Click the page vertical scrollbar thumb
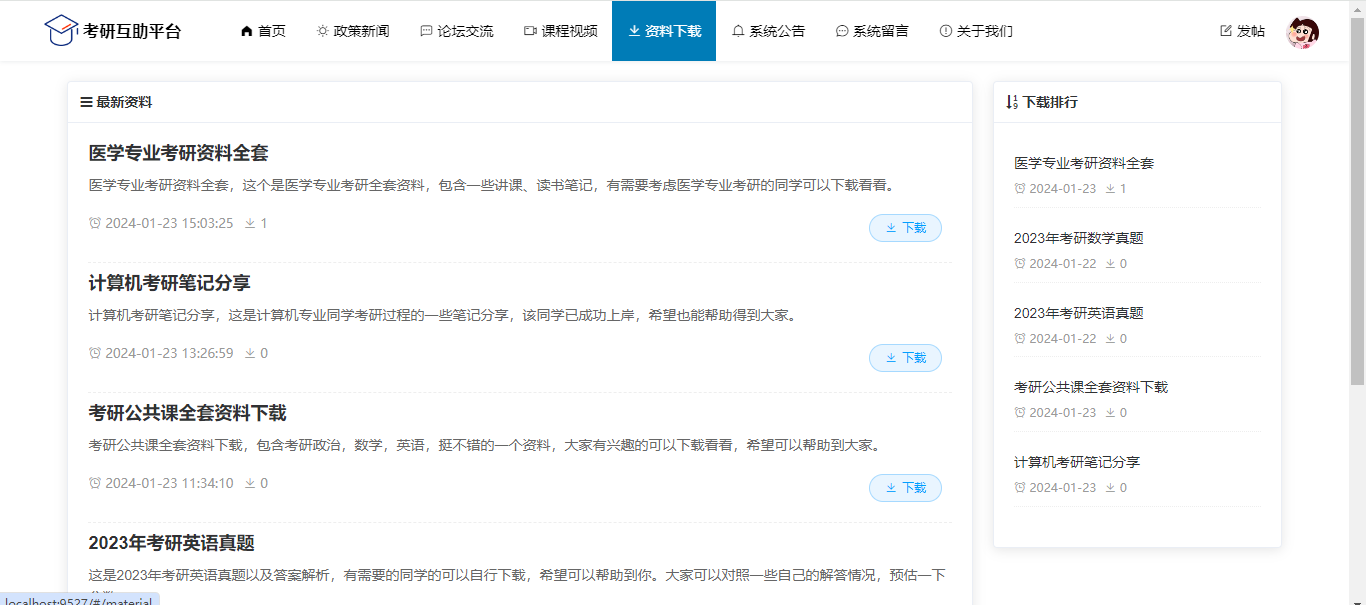Screen dimensions: 1366x605 (x=1357, y=200)
